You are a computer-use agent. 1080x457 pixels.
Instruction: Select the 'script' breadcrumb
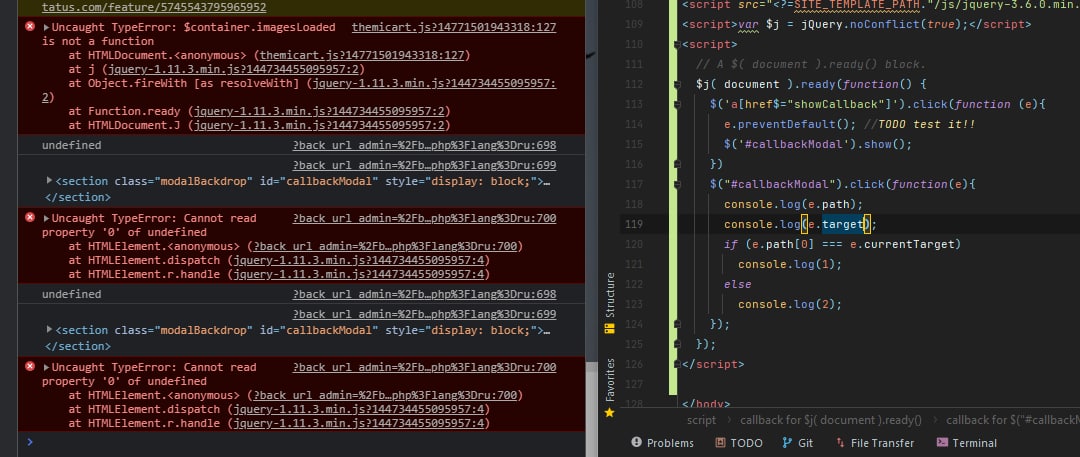click(701, 420)
